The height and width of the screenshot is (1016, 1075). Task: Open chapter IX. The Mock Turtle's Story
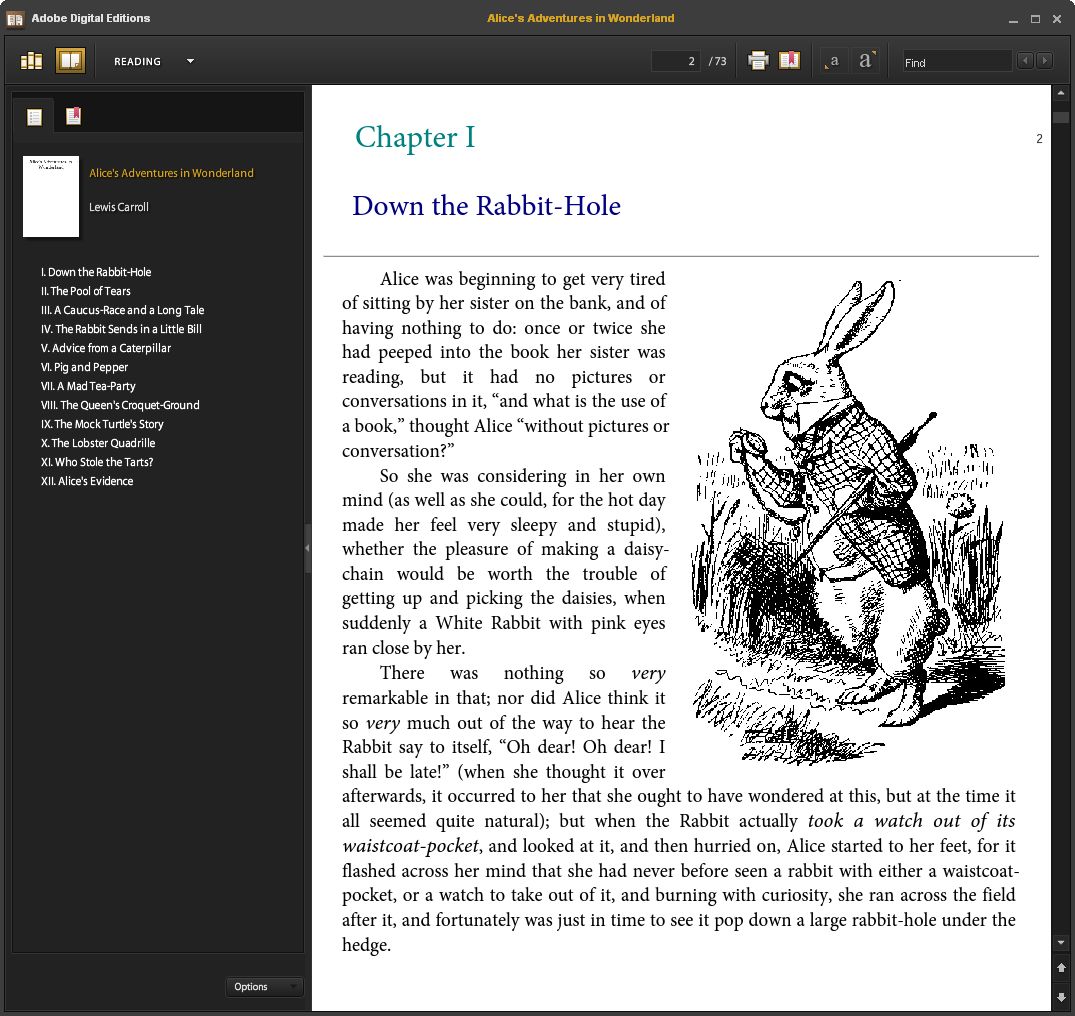[x=102, y=424]
